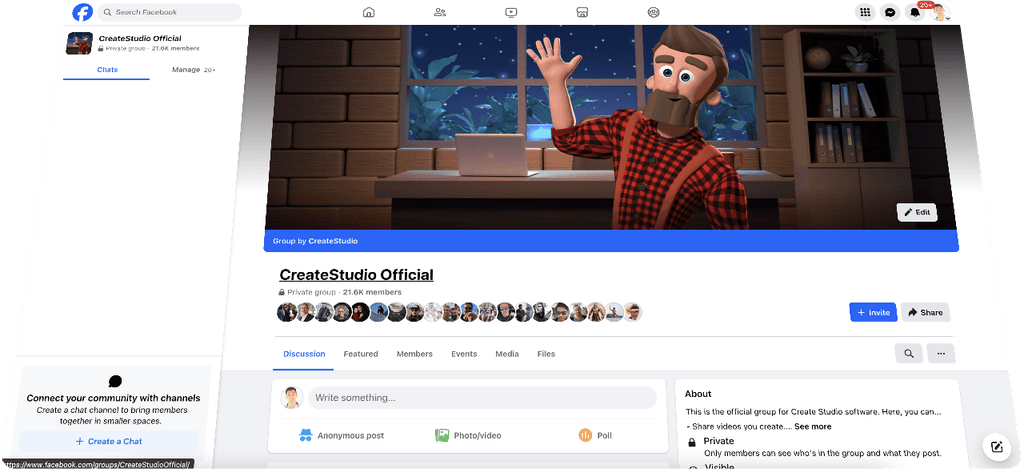Image resolution: width=1024 pixels, height=469 pixels.
Task: Open the apps grid menu icon
Action: coord(865,13)
